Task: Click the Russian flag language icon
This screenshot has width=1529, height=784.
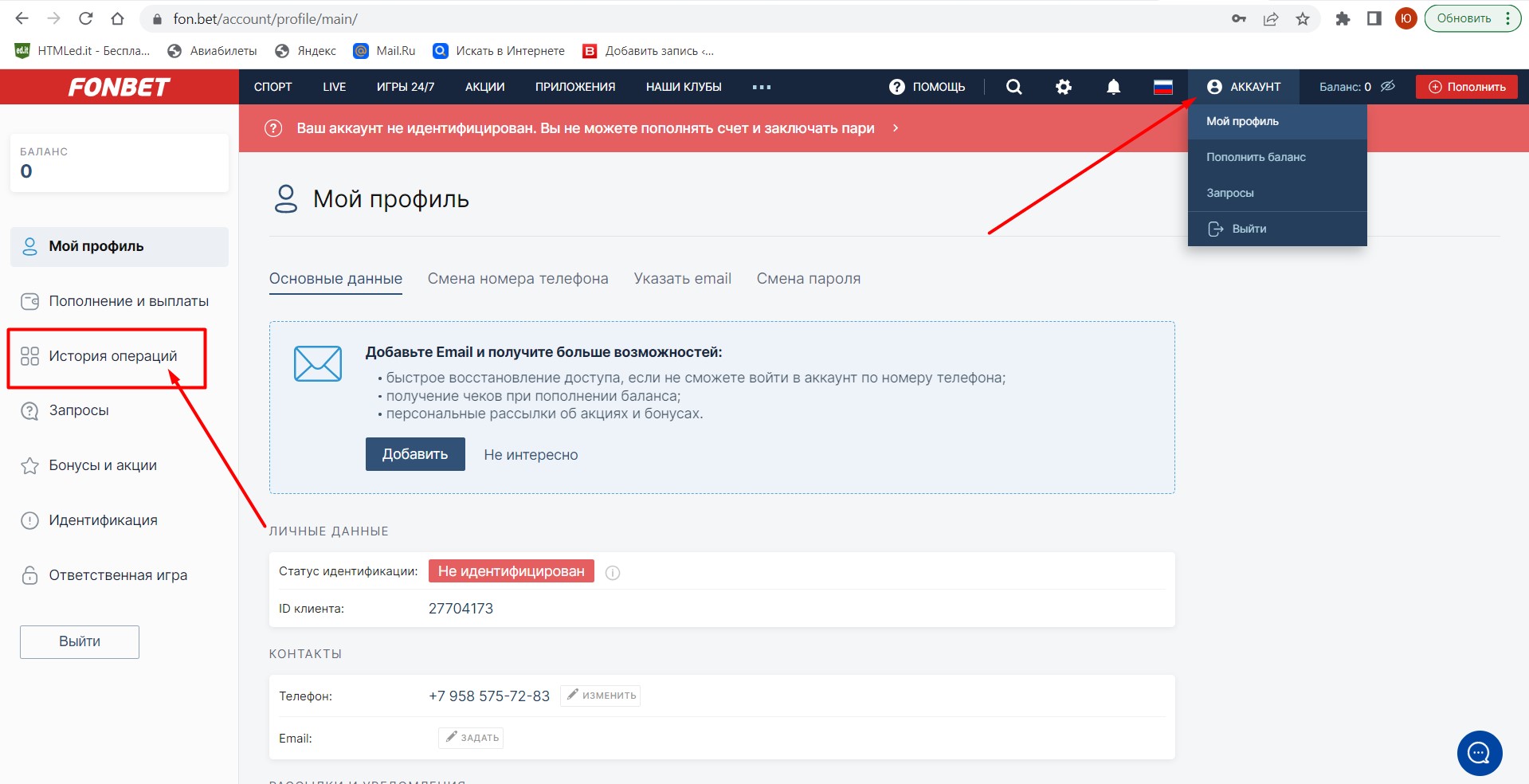Action: coord(1162,87)
